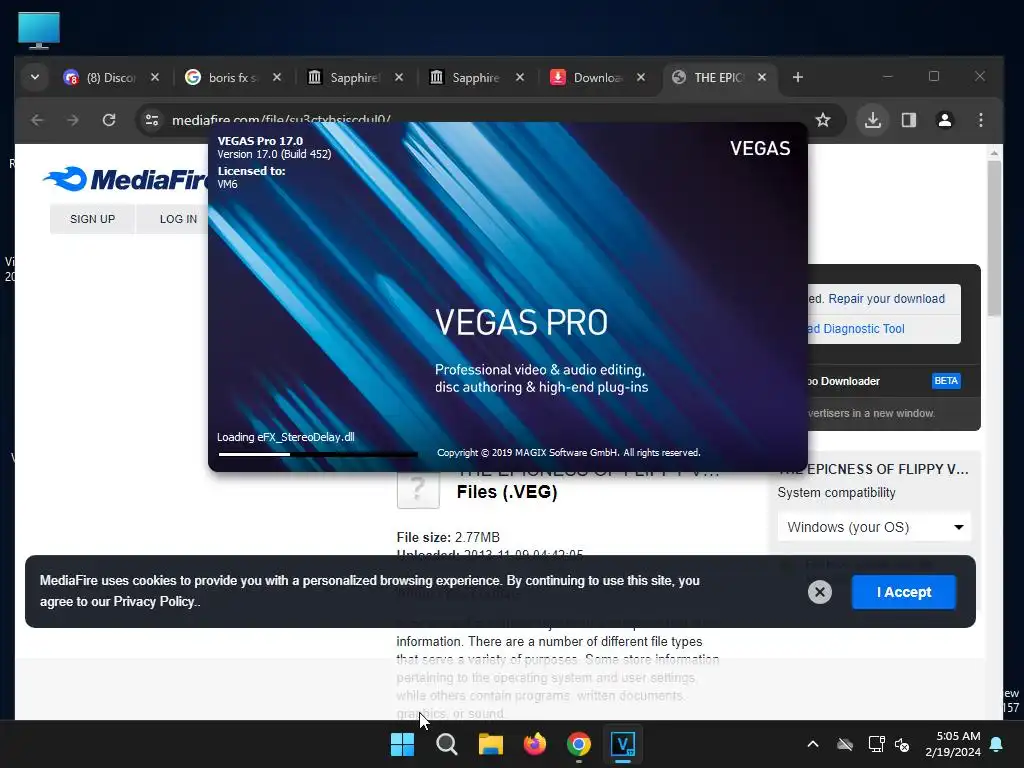The width and height of the screenshot is (1024, 768).
Task: Click the unknown file type icon
Action: coord(418,490)
